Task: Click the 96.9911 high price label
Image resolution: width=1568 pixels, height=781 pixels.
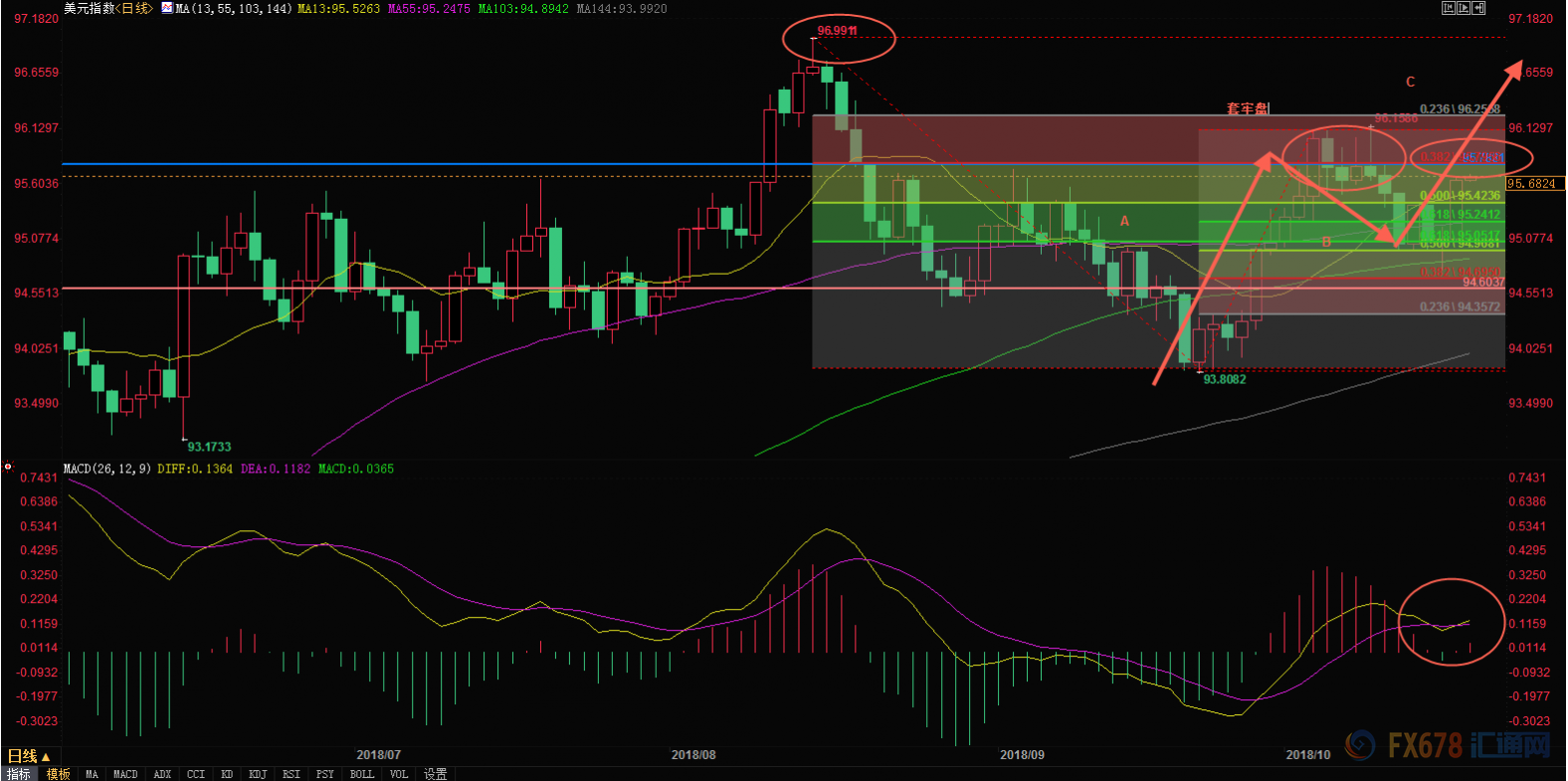Action: click(x=838, y=31)
